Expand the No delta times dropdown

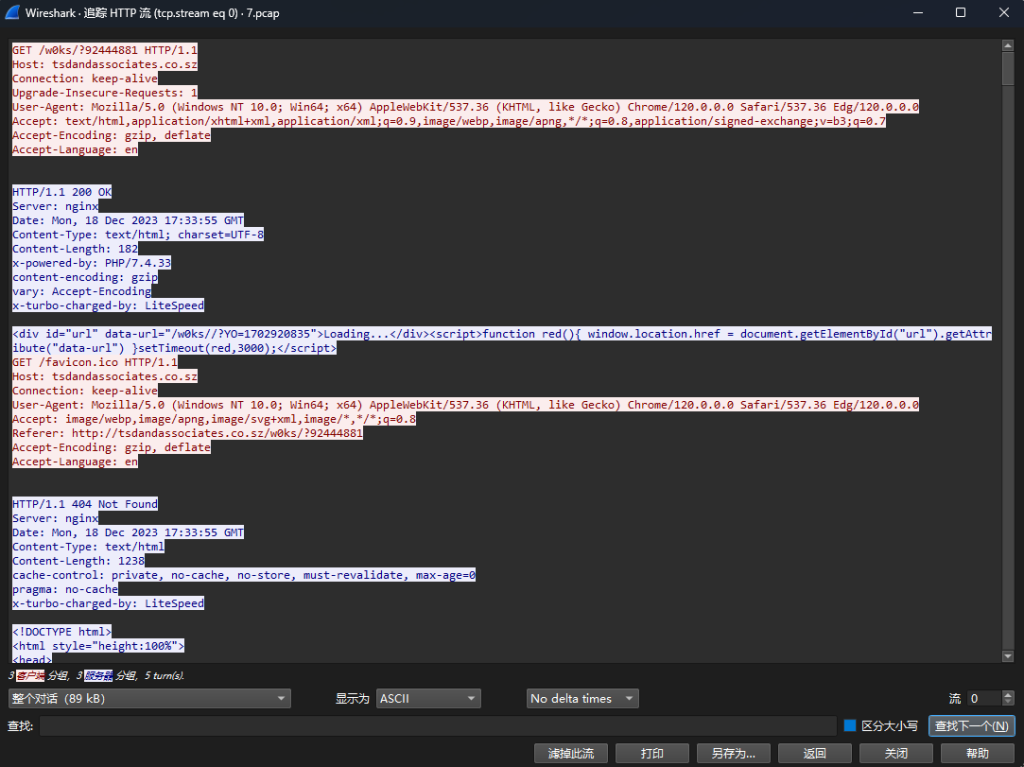[582, 698]
